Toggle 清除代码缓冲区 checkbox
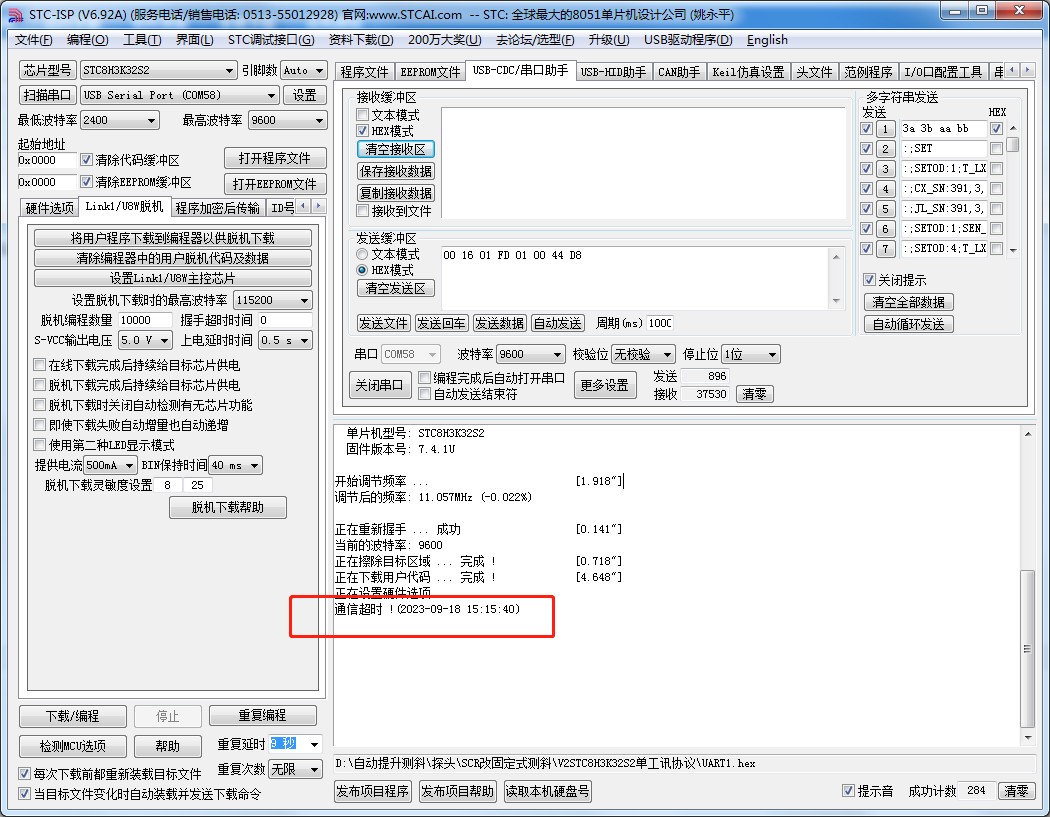 tap(86, 159)
